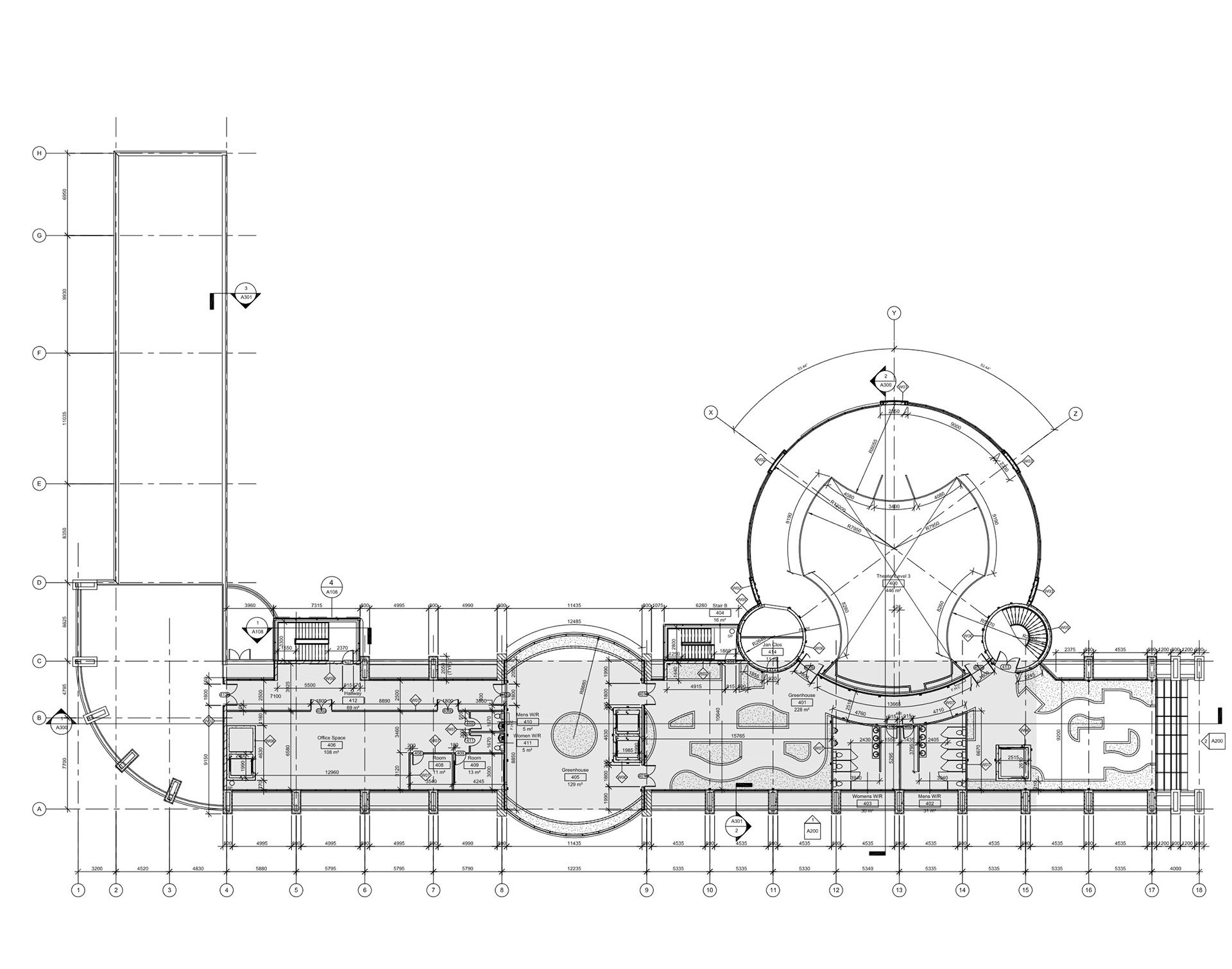The image size is (1232, 969).
Task: Click Hallway 412 room tag
Action: [353, 700]
